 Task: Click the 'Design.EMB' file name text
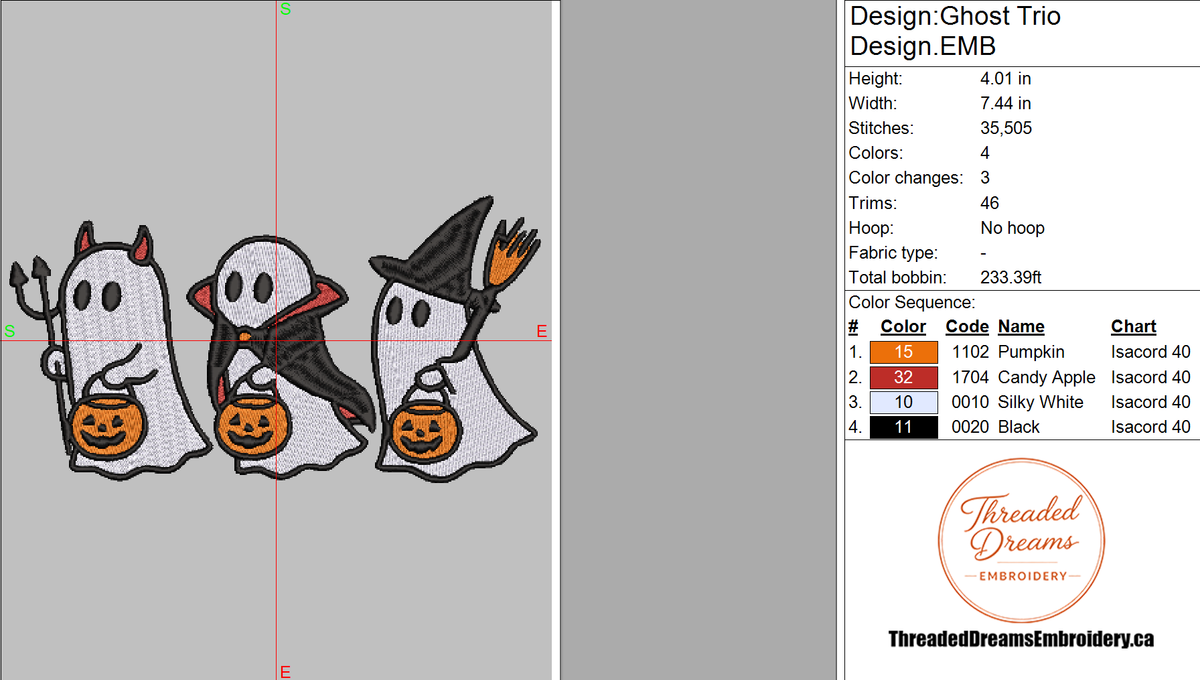[923, 47]
